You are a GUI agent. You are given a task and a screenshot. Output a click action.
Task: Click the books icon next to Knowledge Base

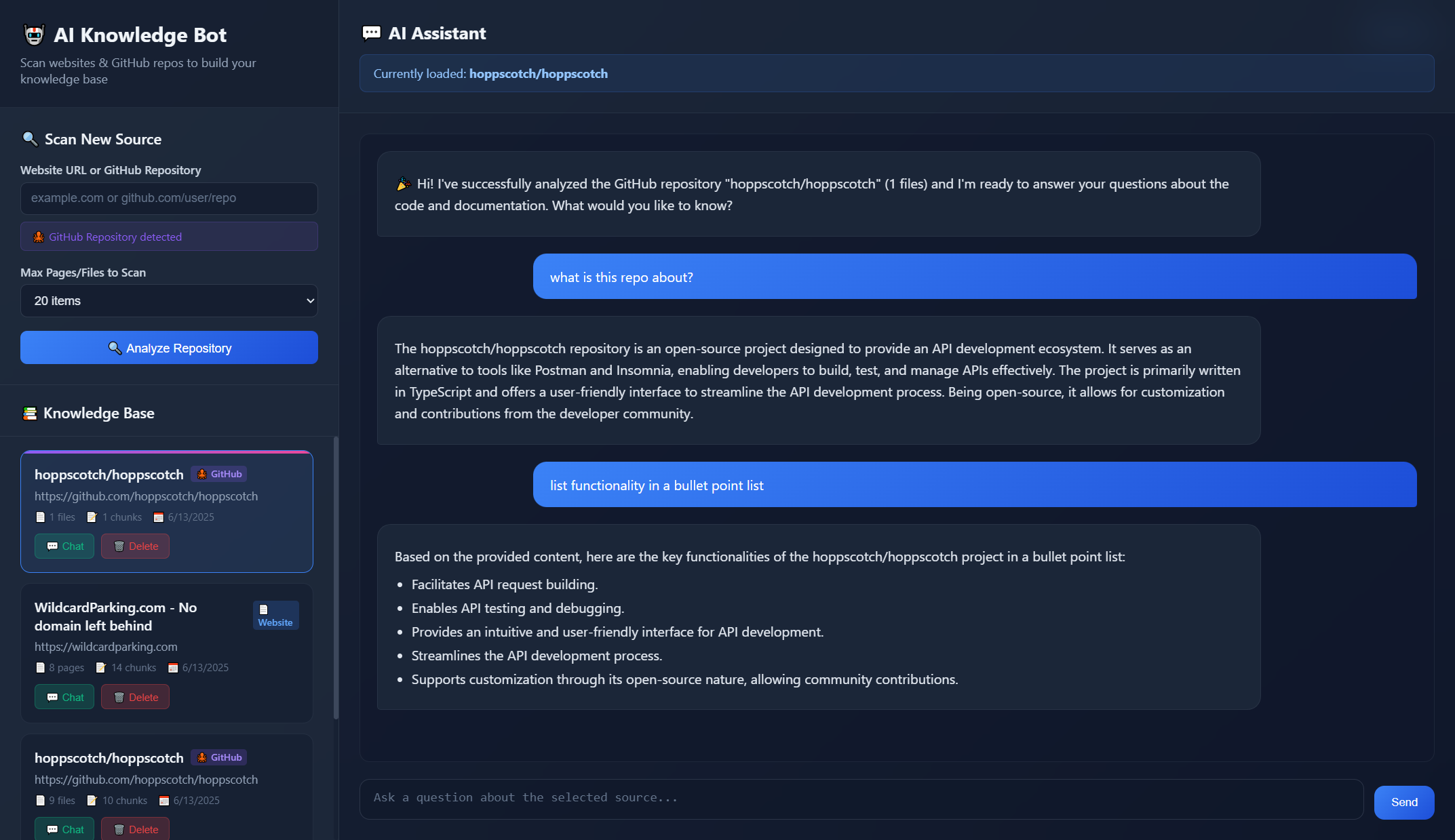click(x=28, y=413)
